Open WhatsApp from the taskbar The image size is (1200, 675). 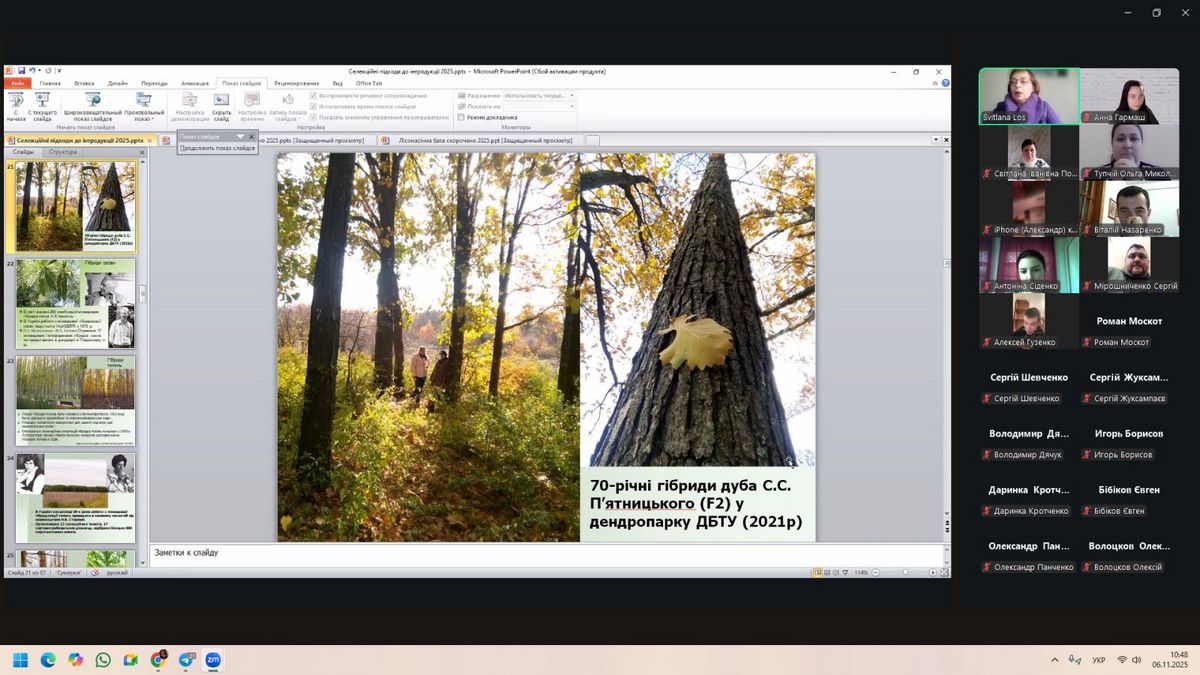pyautogui.click(x=103, y=660)
